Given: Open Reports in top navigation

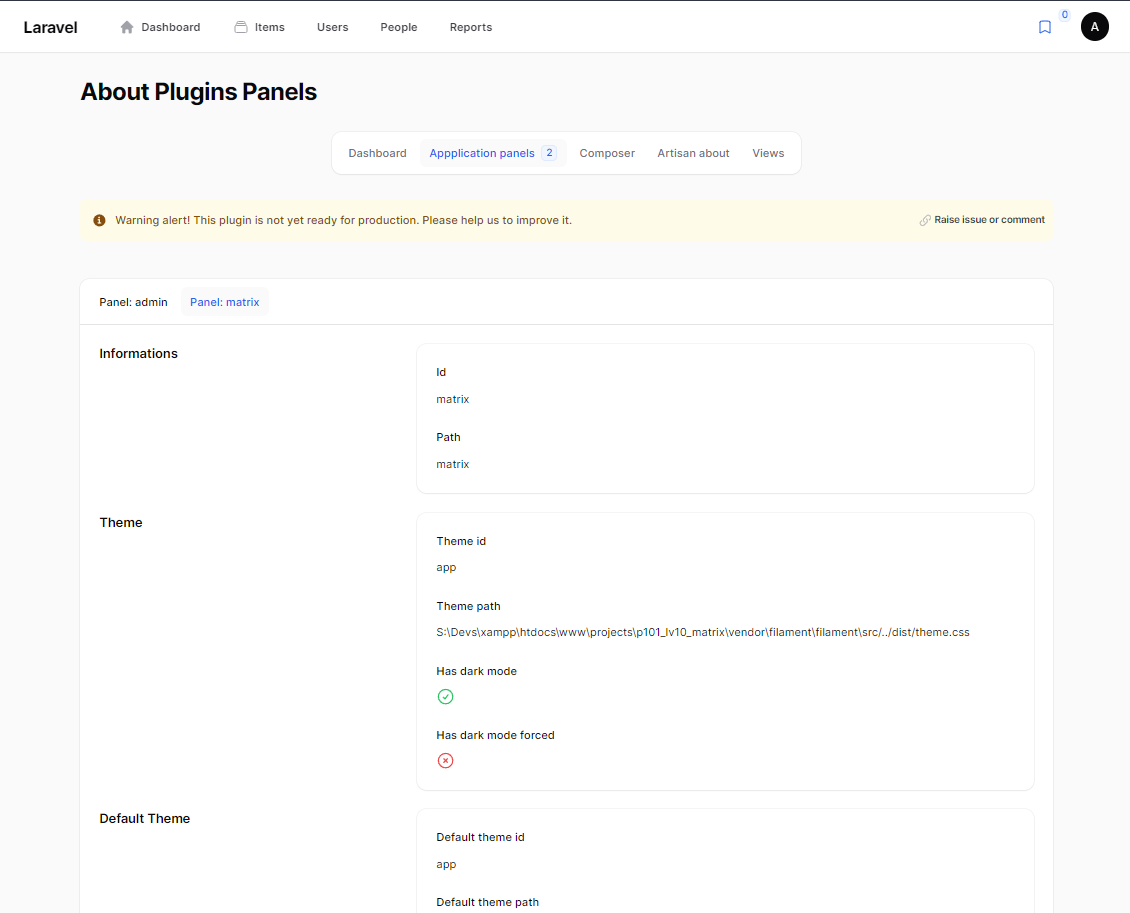Looking at the screenshot, I should 471,27.
